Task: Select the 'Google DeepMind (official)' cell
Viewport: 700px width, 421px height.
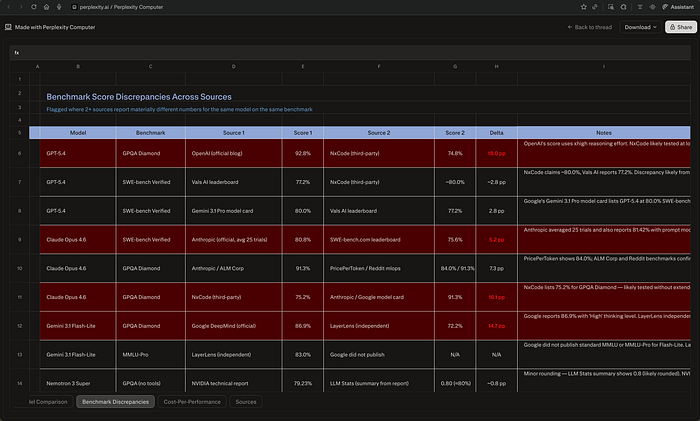Action: click(233, 325)
